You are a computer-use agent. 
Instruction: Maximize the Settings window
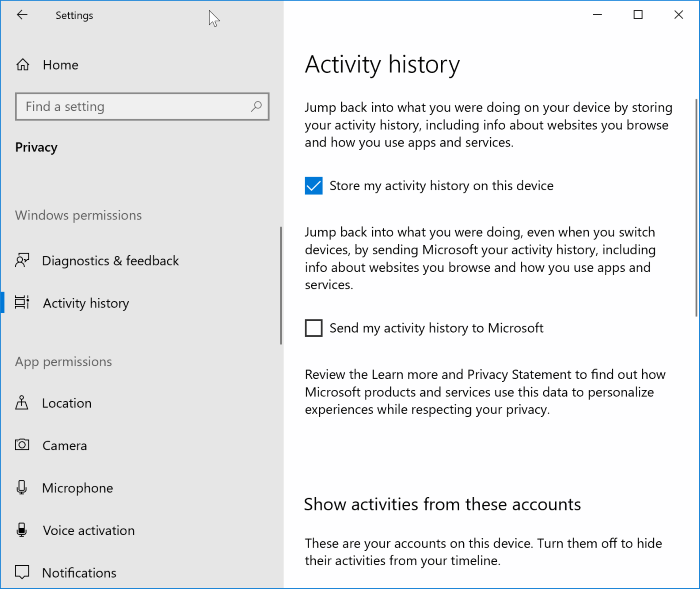[x=638, y=15]
